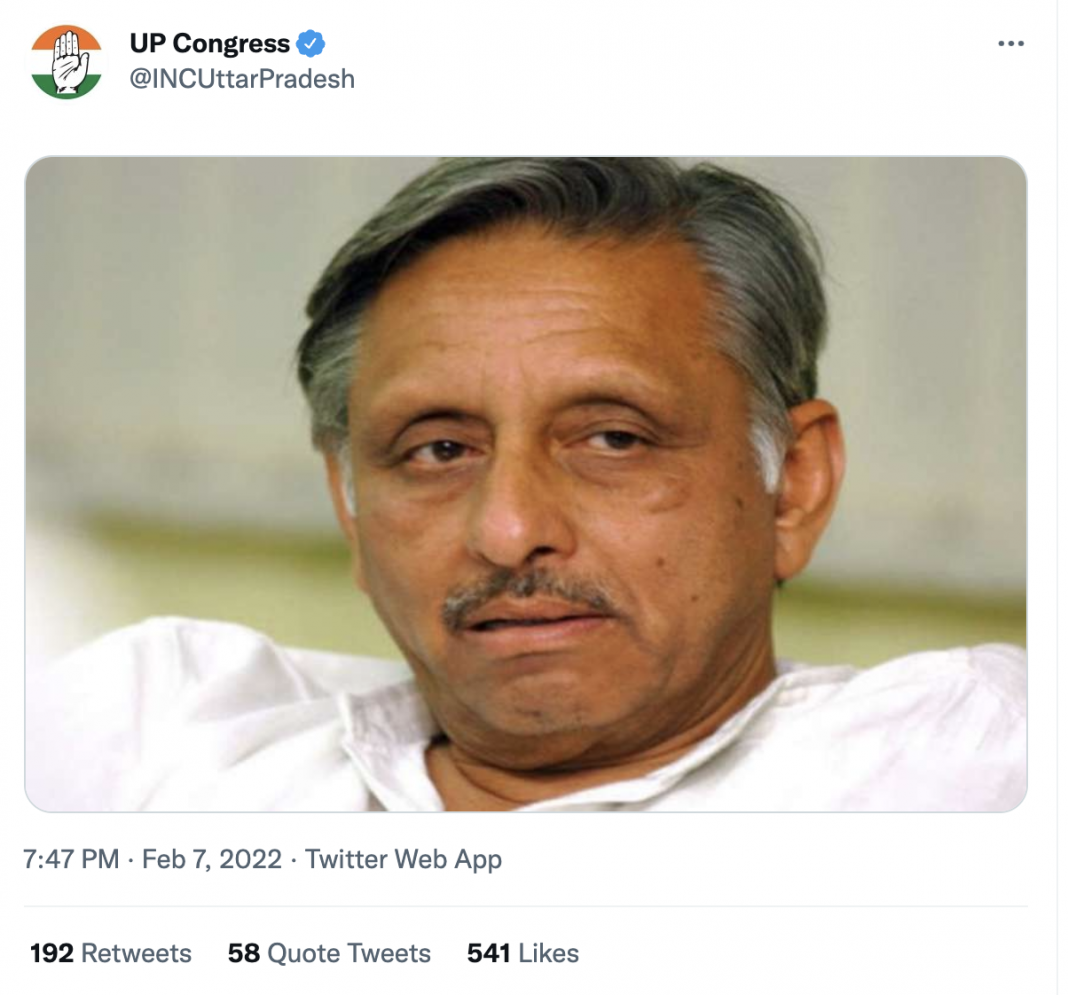Click the 192 retweet count number
1068x995 pixels.
click(x=52, y=953)
